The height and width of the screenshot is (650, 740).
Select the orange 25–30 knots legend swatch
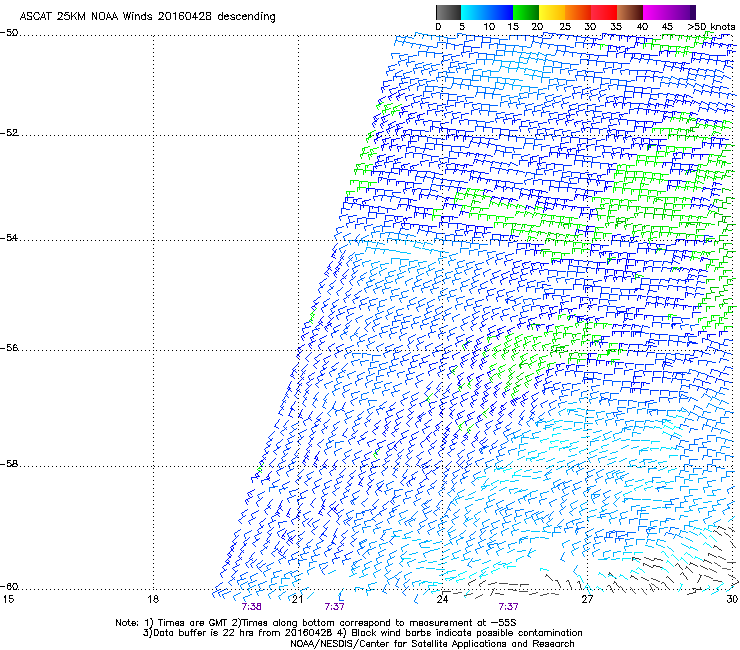click(578, 12)
